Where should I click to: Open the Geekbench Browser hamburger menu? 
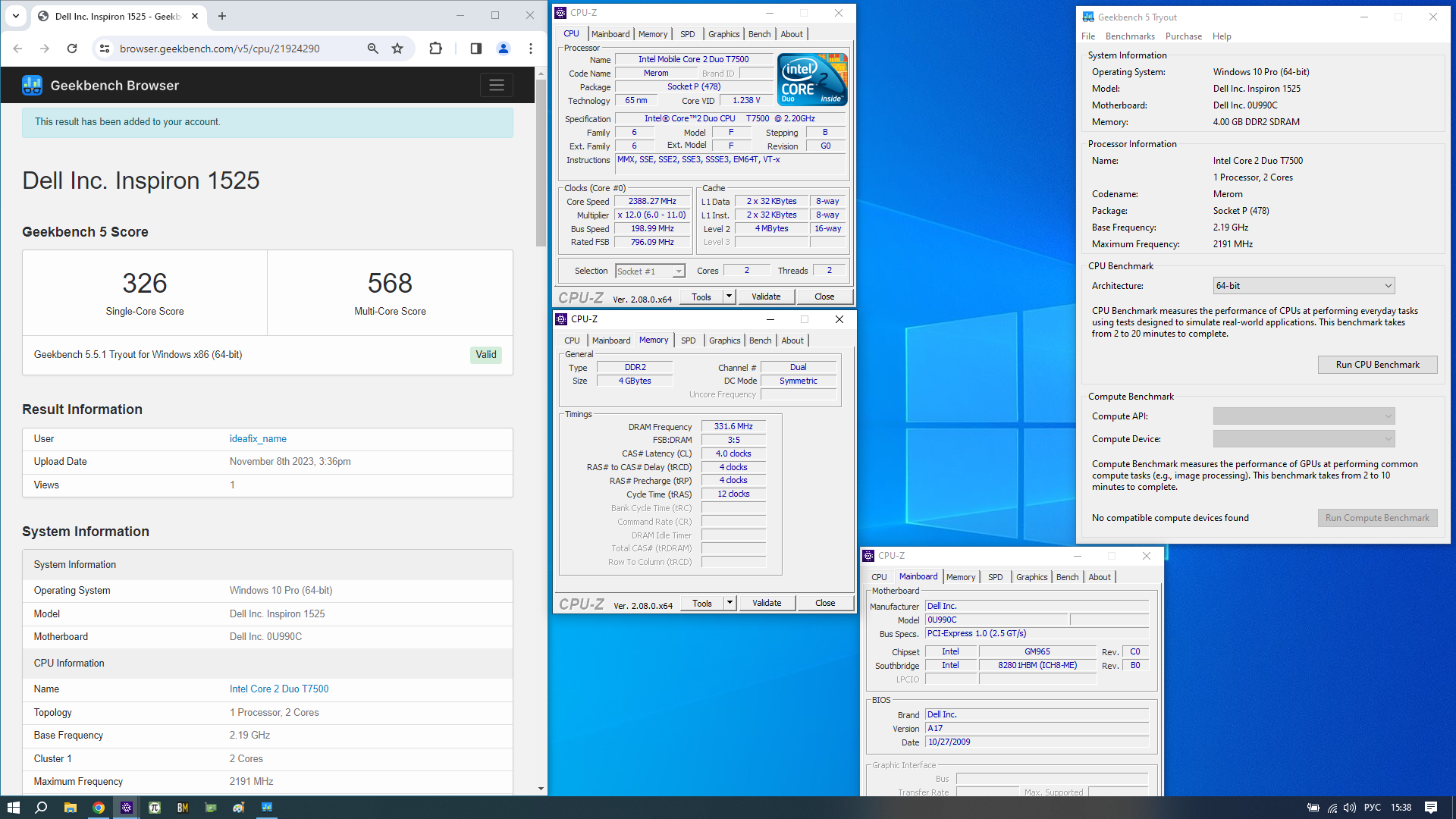497,85
